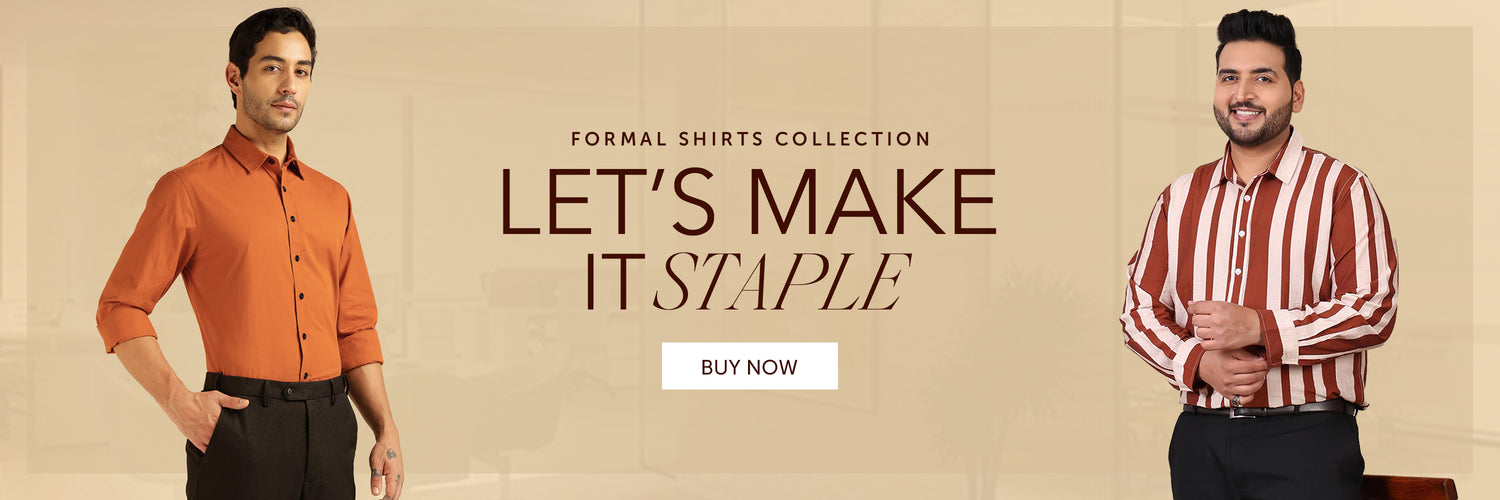Screen dimensions: 1500x500
Task: Click the word IT before STAPLE
Action: point(615,282)
